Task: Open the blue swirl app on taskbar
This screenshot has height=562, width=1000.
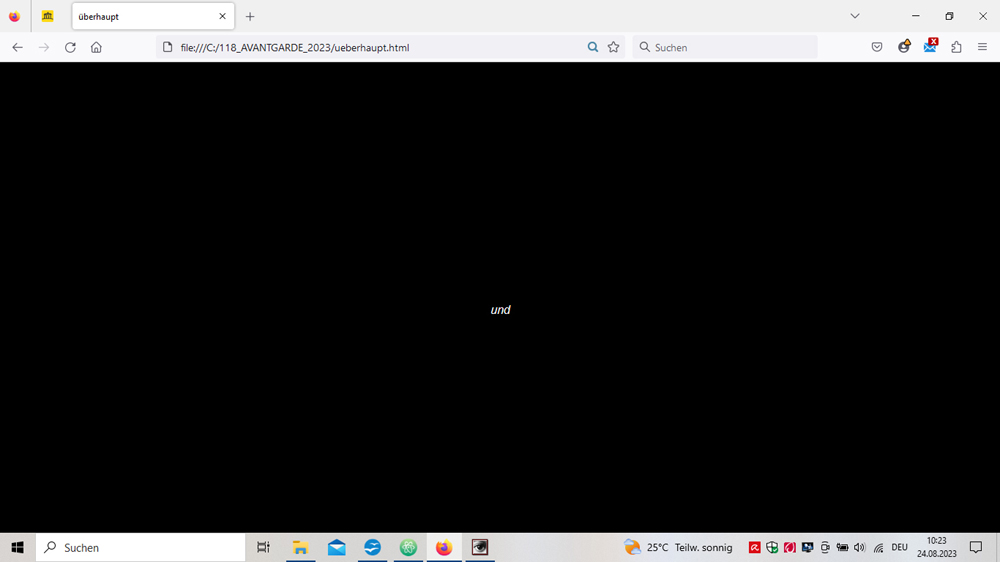Action: point(372,547)
